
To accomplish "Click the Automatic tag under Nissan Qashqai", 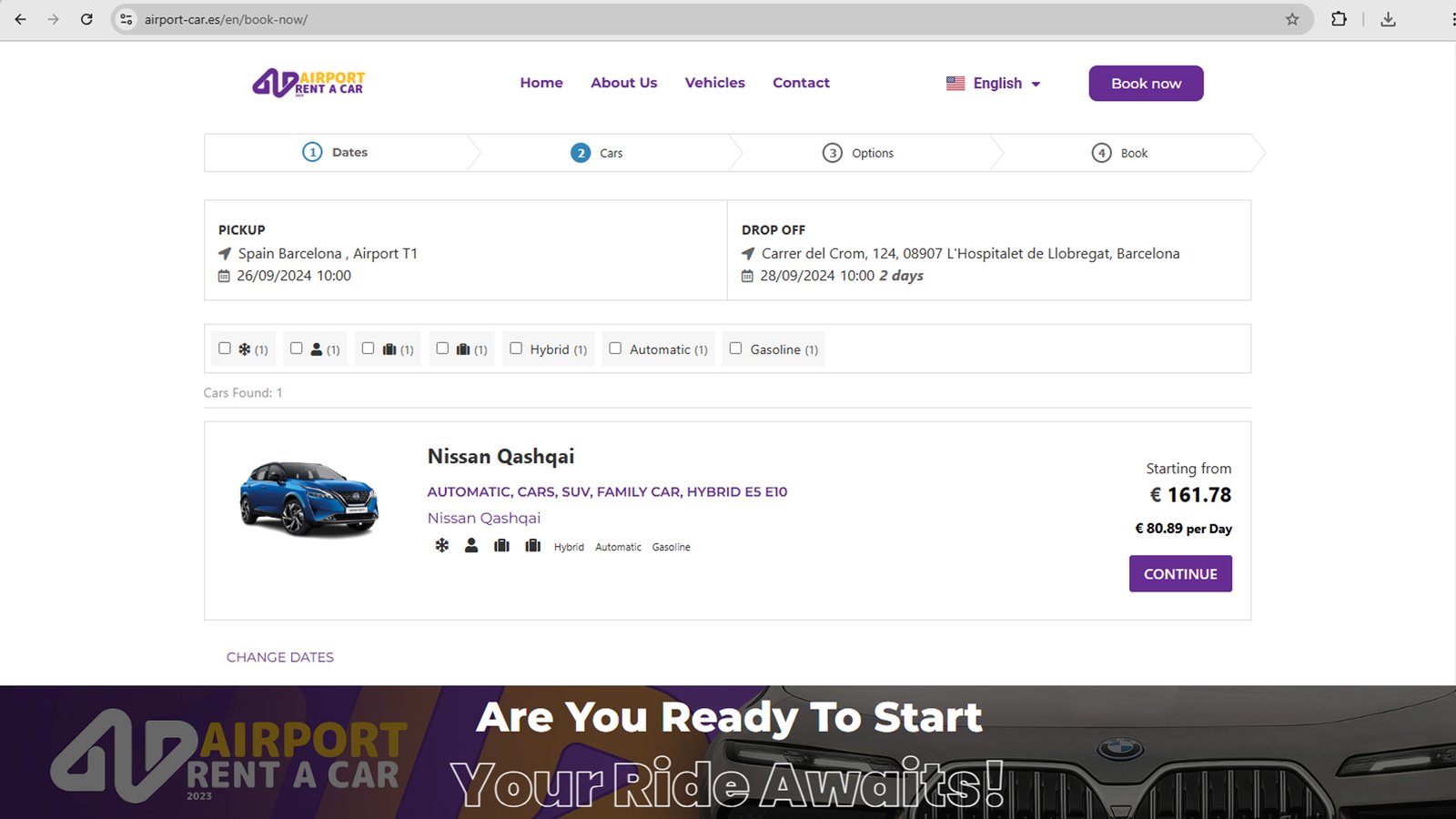I will coord(618,547).
